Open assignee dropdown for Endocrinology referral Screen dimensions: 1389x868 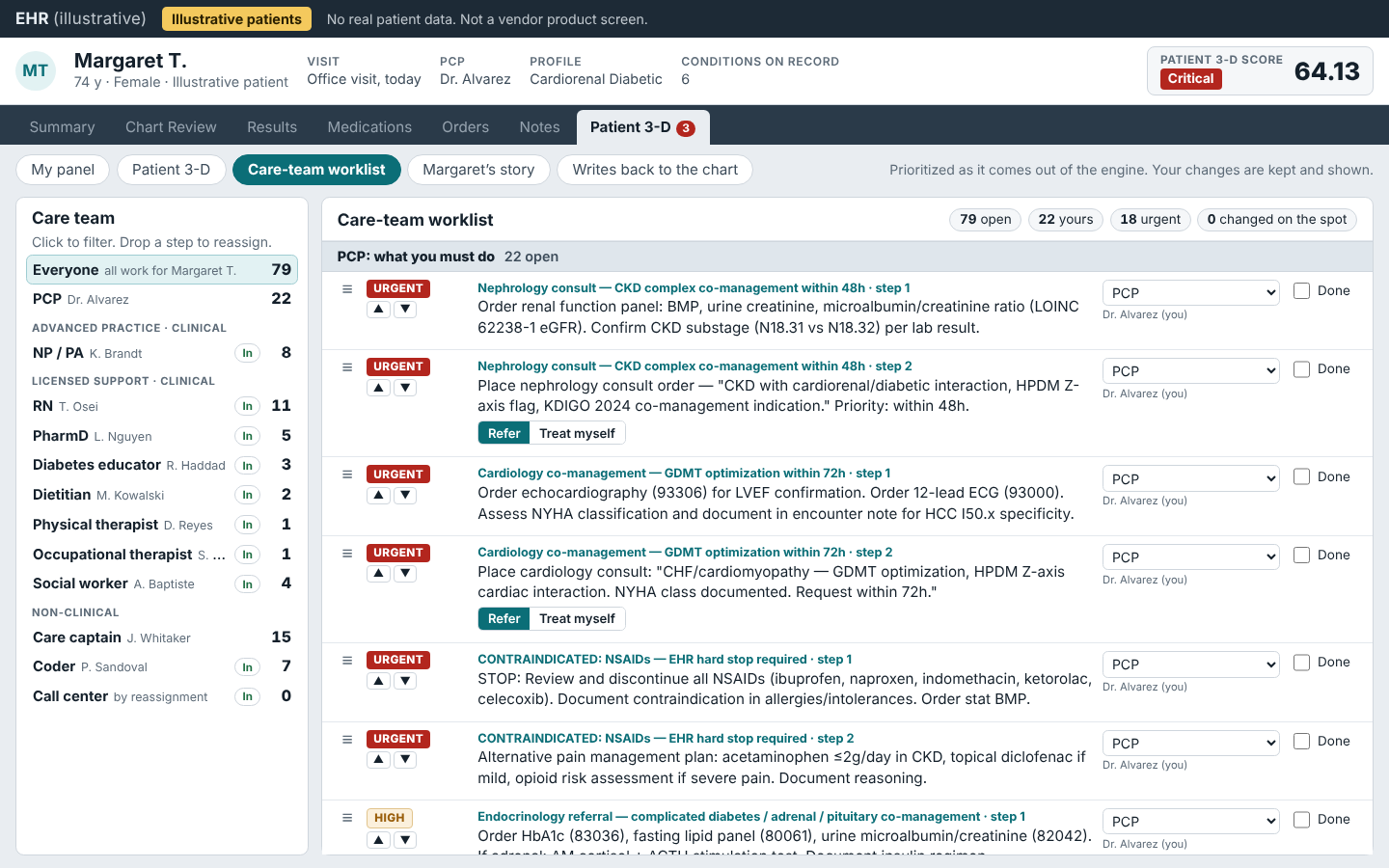[x=1190, y=821]
